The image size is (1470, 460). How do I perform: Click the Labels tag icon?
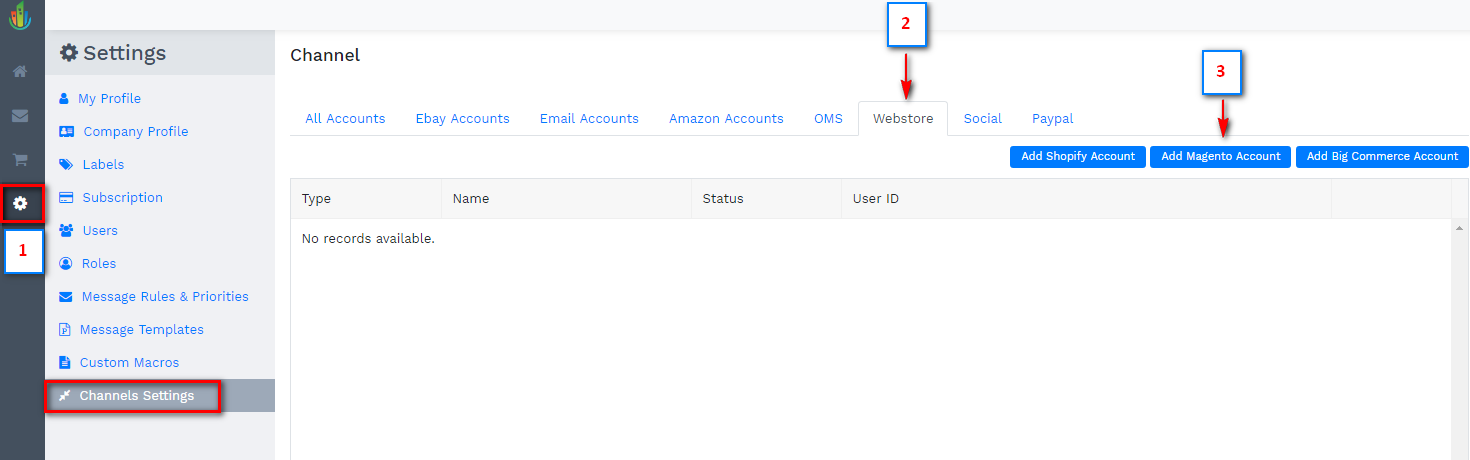click(x=66, y=165)
